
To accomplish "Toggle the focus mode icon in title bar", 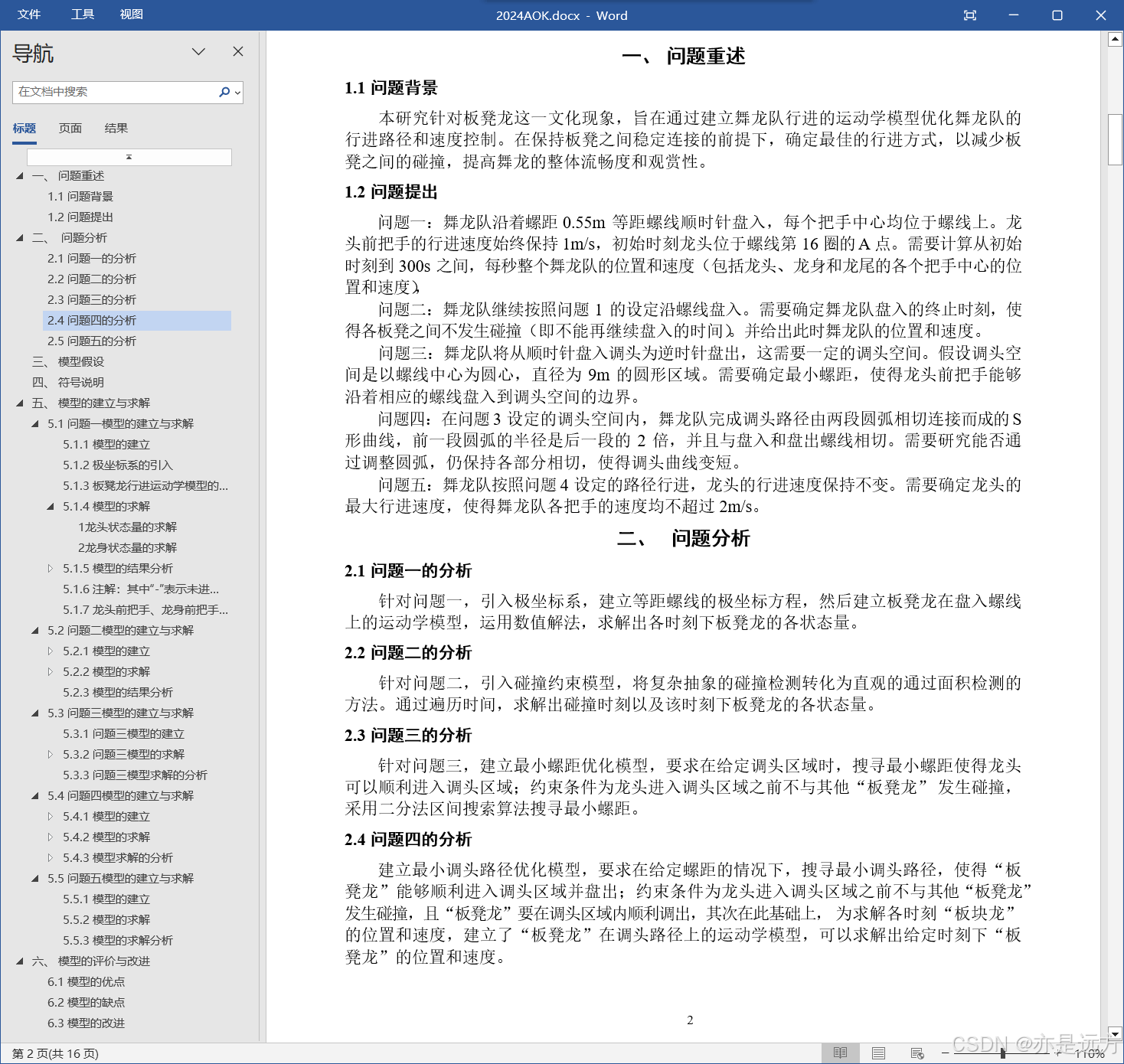I will [x=969, y=15].
